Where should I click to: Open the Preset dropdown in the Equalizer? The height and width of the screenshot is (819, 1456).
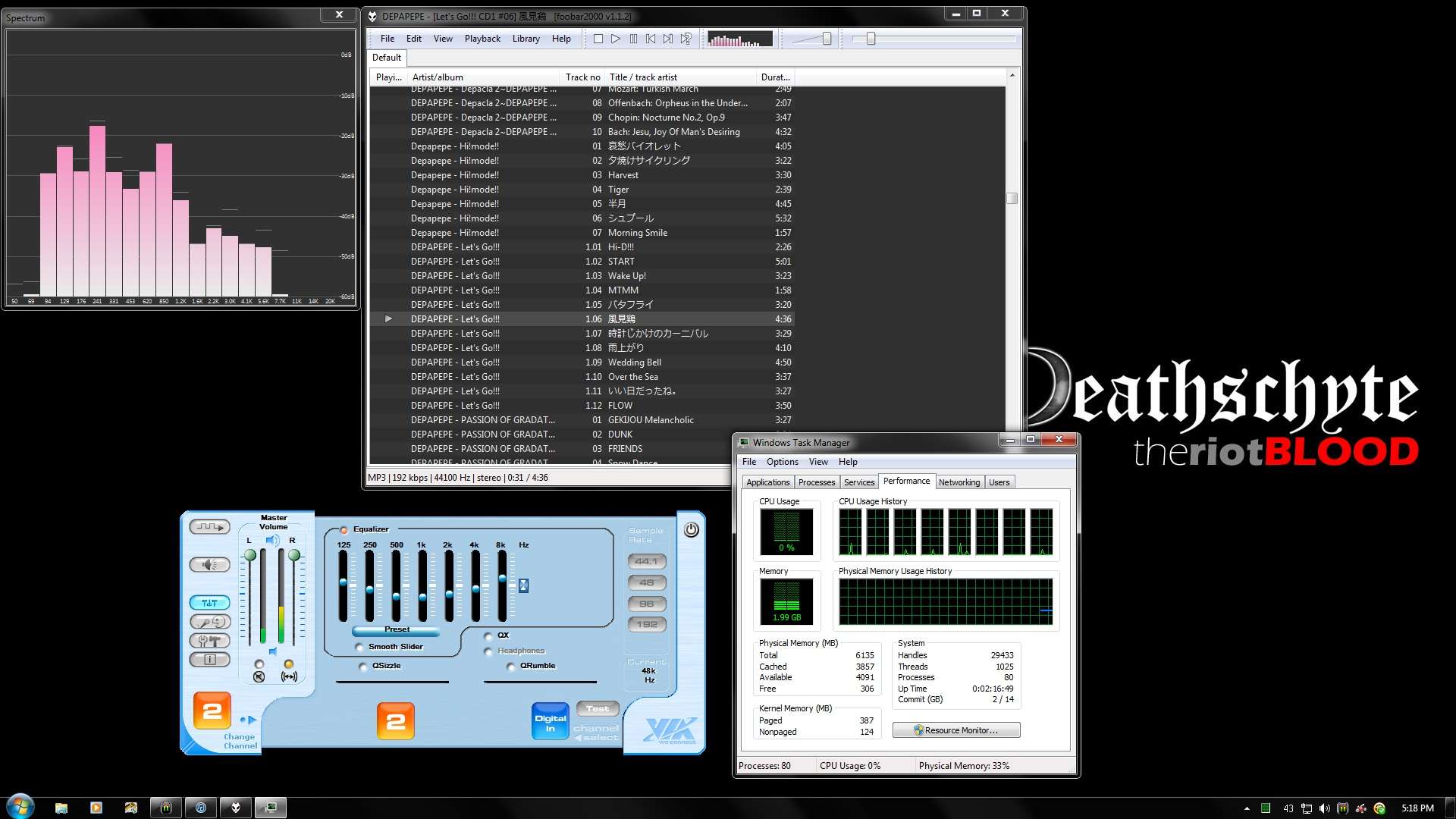click(x=397, y=629)
